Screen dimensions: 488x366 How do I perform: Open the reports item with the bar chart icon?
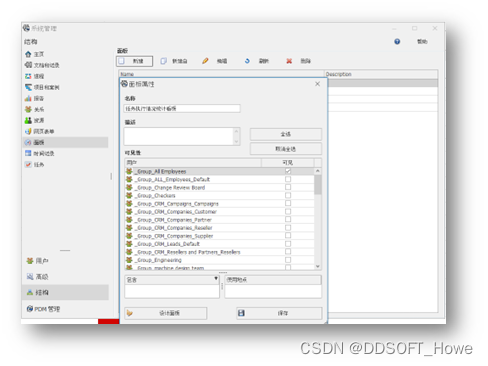pyautogui.click(x=35, y=98)
